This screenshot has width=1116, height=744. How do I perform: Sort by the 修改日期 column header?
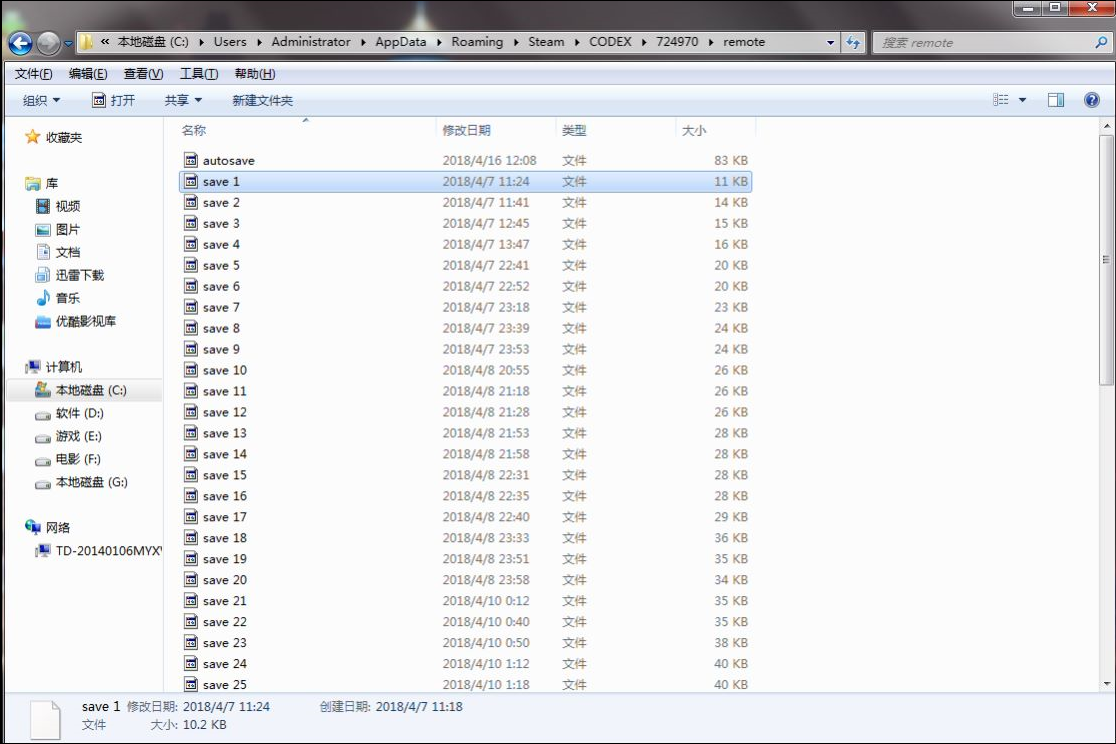466,130
